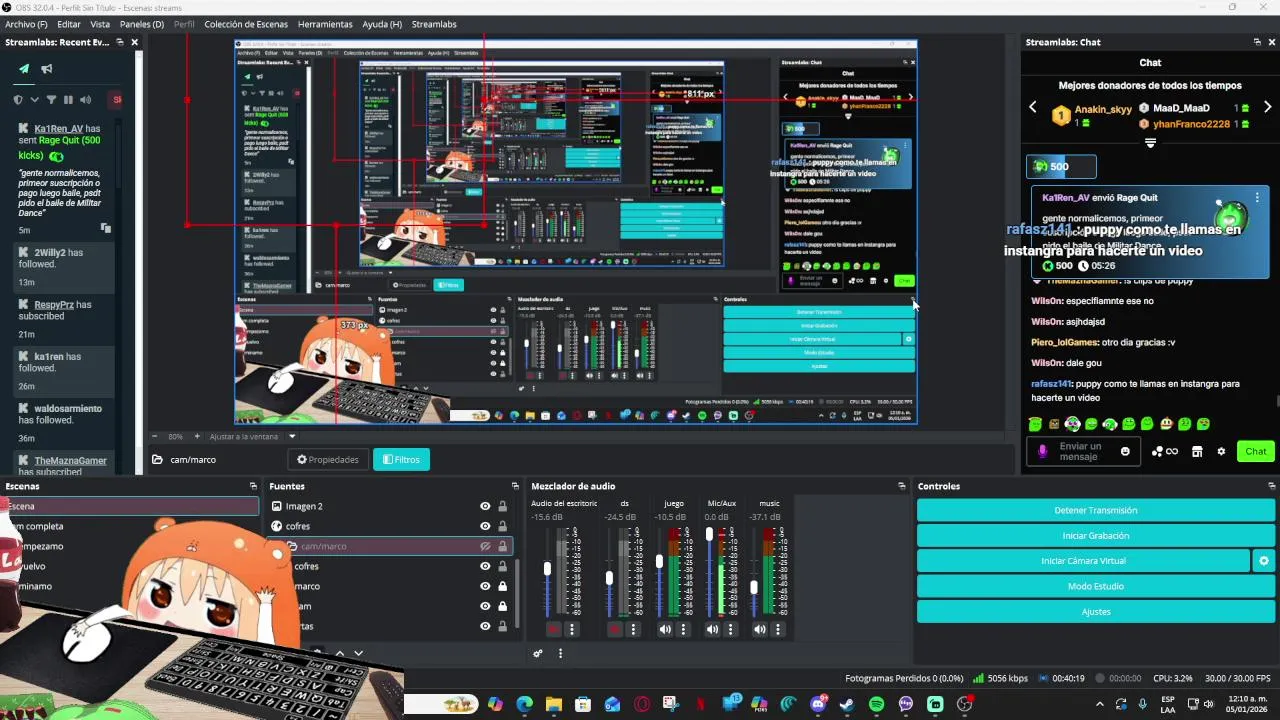
Task: Open the Ajustar a la ventana dropdown
Action: click(292, 437)
